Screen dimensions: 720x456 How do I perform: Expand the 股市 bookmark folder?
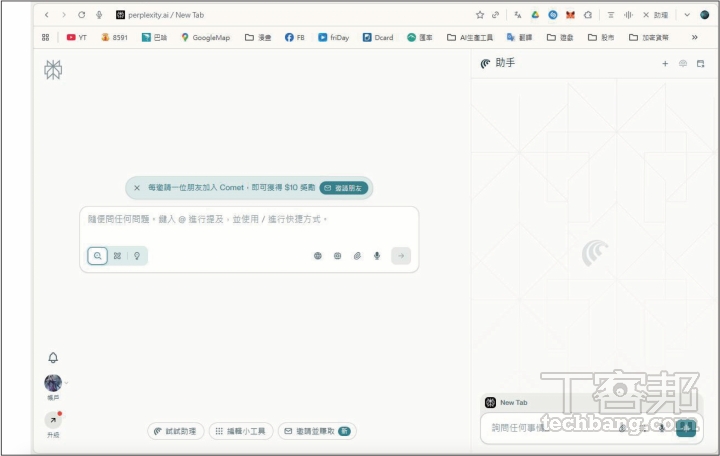[x=601, y=37]
